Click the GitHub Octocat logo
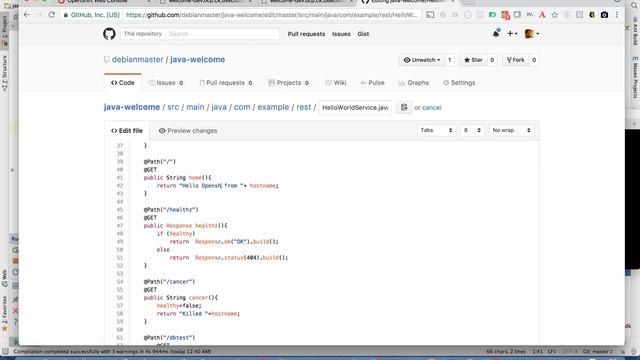The width and height of the screenshot is (640, 360). [x=109, y=34]
